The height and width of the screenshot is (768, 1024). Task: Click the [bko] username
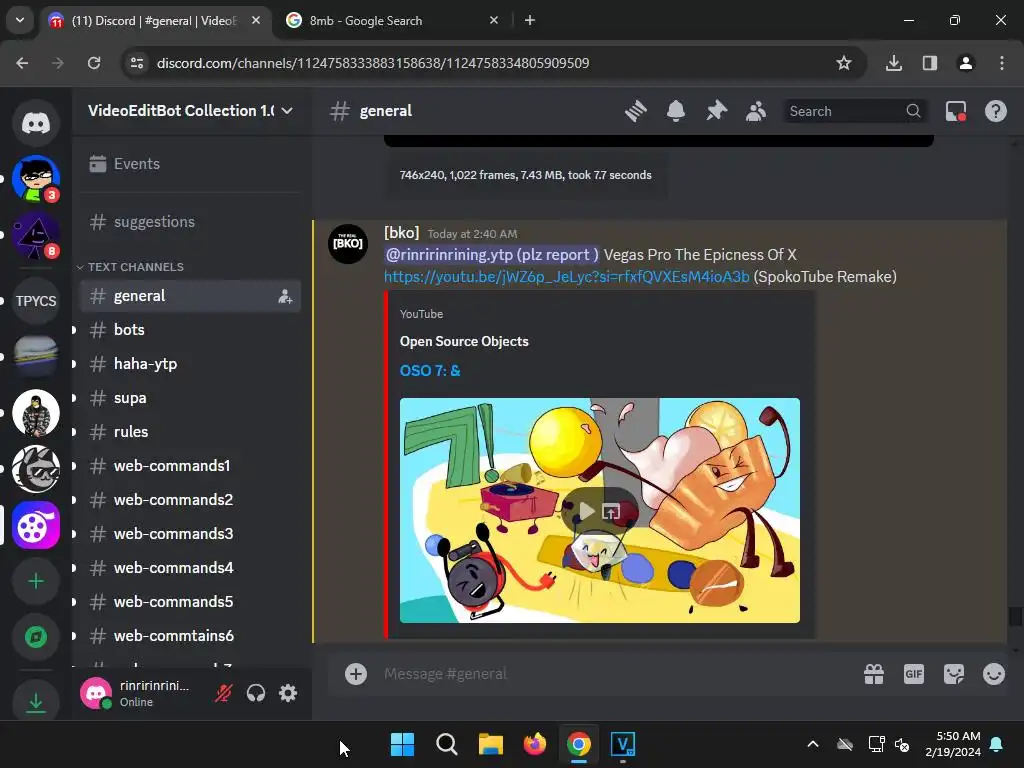[x=401, y=232]
